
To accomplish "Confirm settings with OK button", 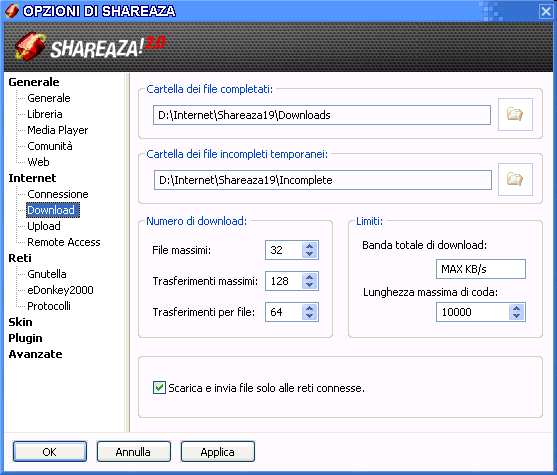I will [x=50, y=452].
